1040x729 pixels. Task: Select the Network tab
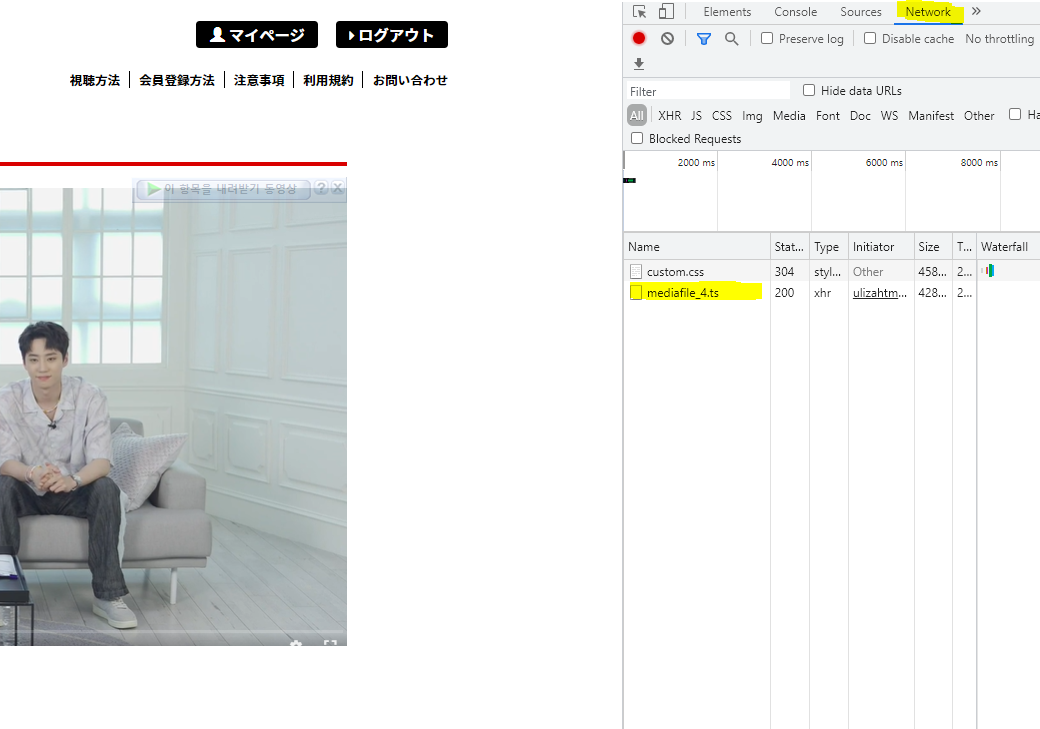click(928, 12)
